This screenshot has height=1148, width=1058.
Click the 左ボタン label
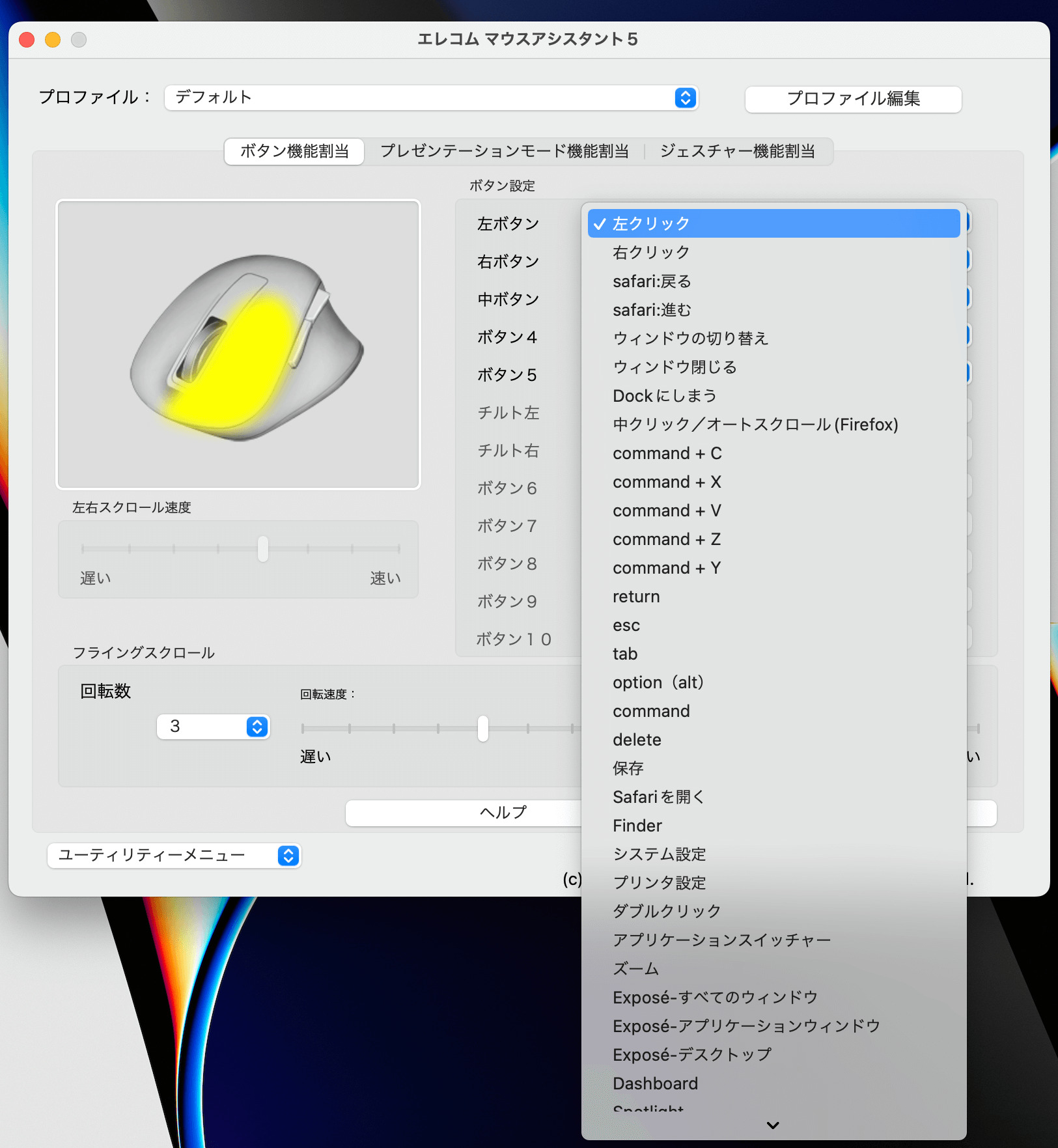[508, 223]
